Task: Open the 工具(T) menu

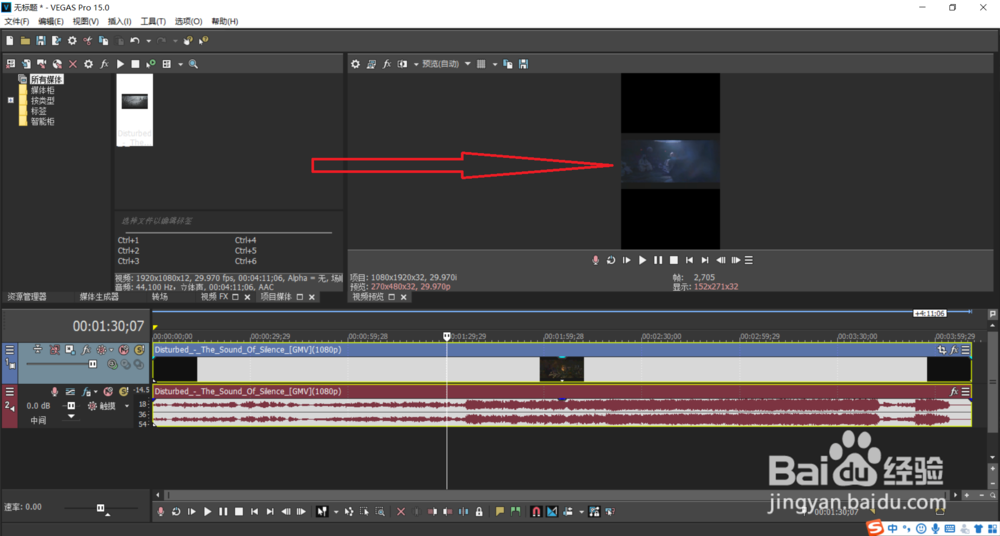Action: (x=153, y=21)
